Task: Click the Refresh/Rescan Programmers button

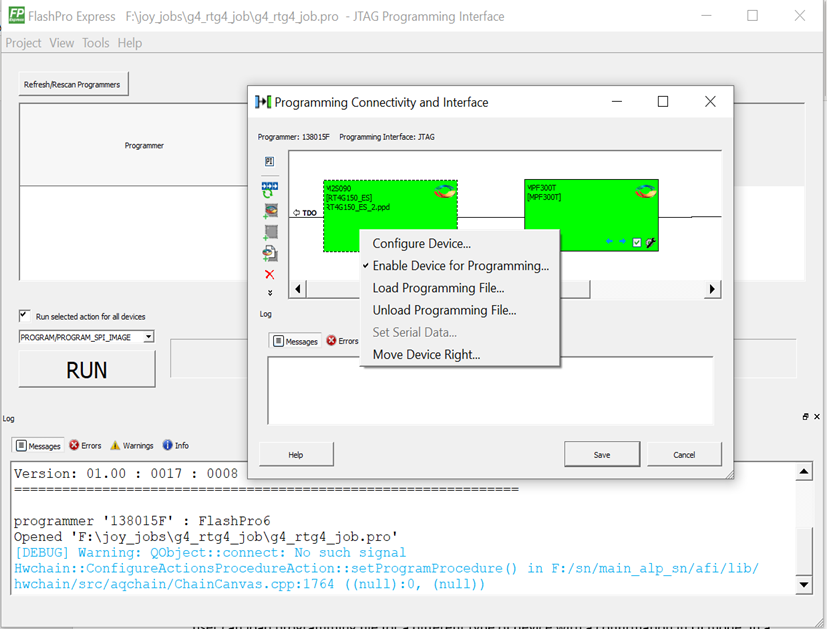Action: coord(72,85)
